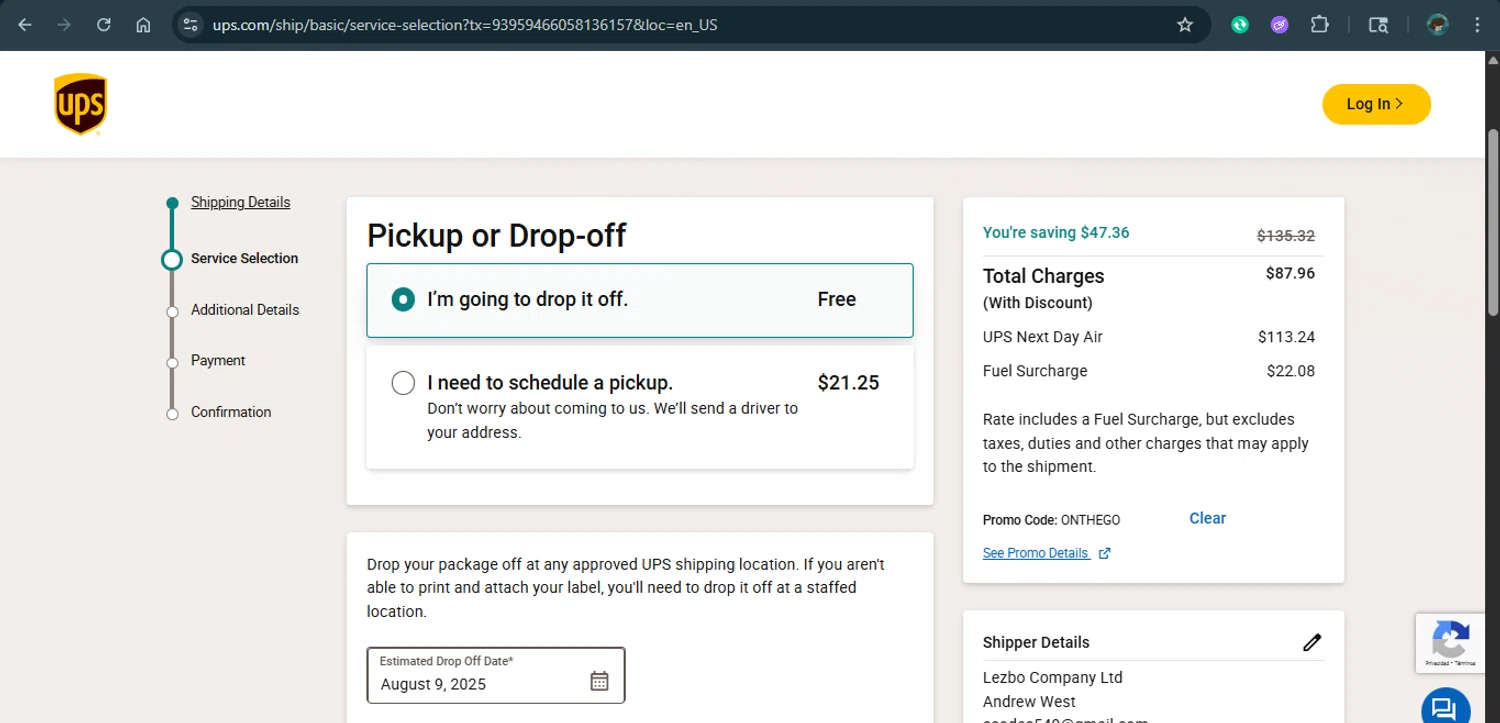Open the browser home page
The image size is (1500, 723).
[143, 25]
